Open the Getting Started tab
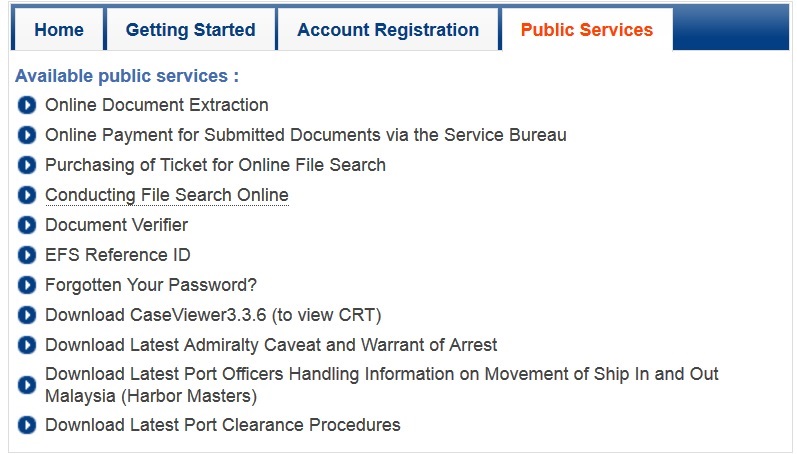 [x=191, y=29]
